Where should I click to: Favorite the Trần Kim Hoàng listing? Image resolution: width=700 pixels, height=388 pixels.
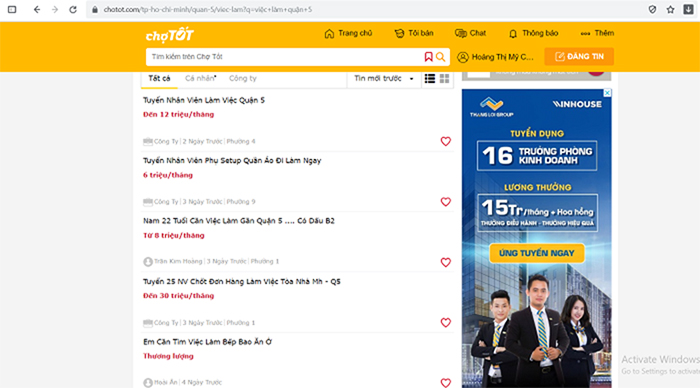point(446,263)
